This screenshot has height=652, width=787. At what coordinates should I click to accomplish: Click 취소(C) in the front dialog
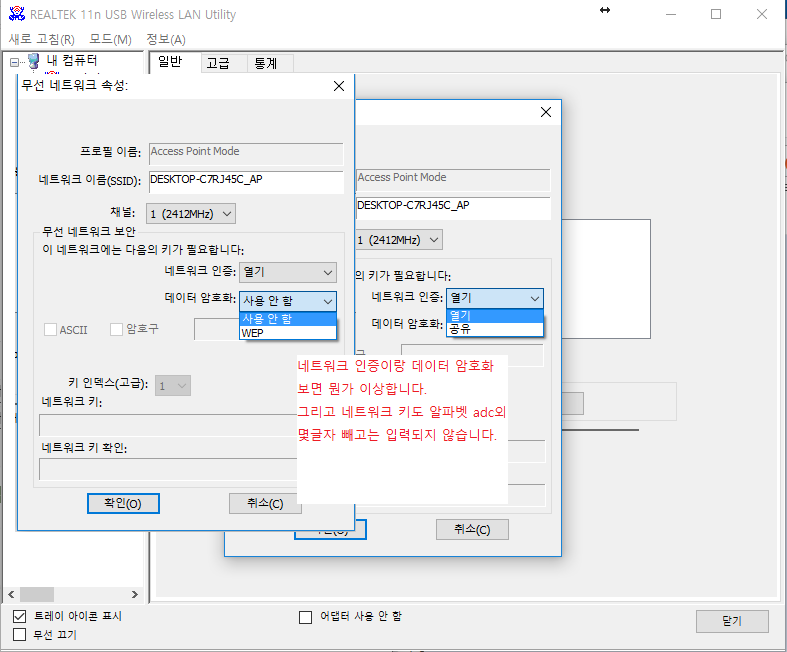pyautogui.click(x=265, y=503)
